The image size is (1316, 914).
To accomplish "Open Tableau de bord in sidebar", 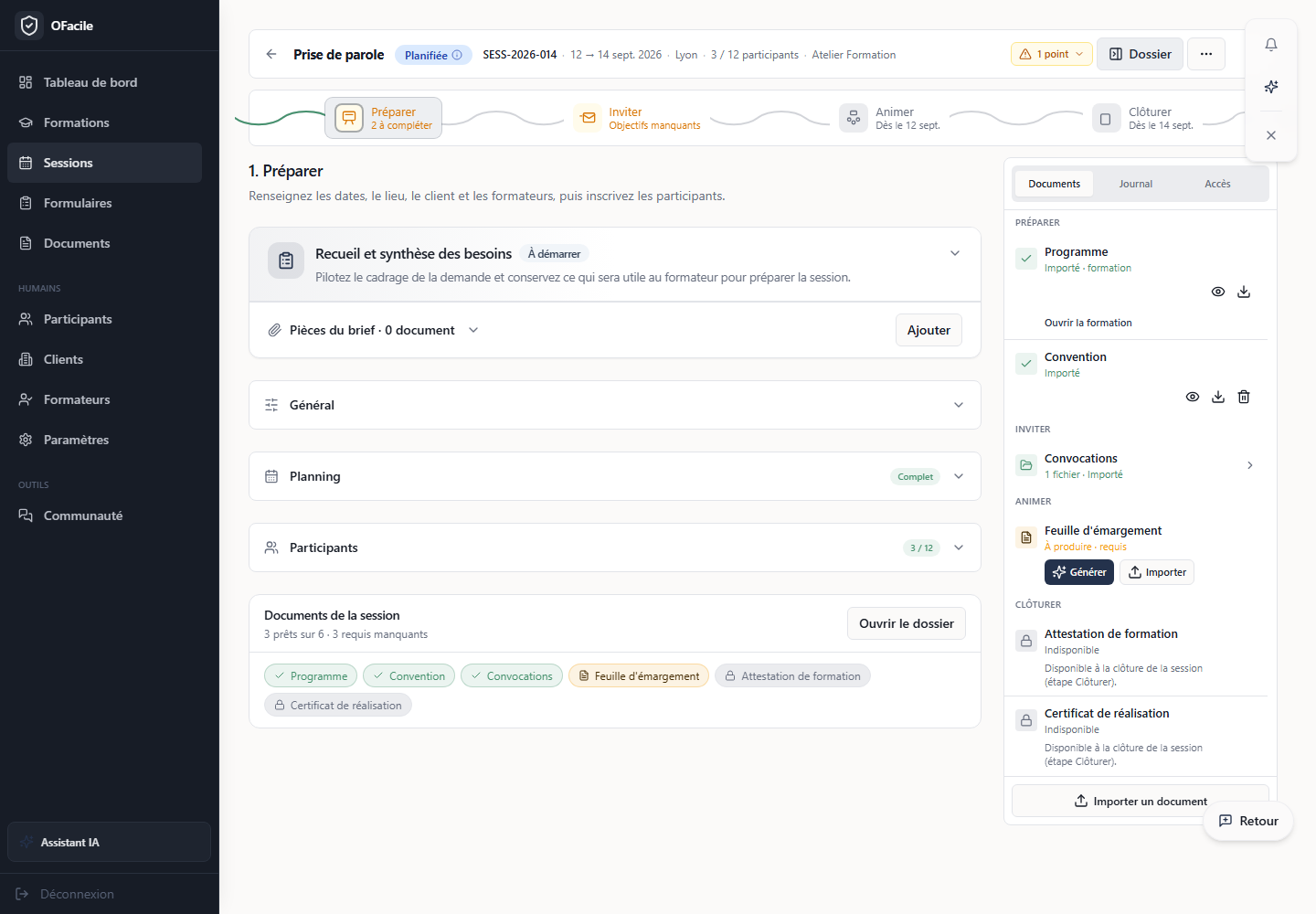I will (x=104, y=82).
